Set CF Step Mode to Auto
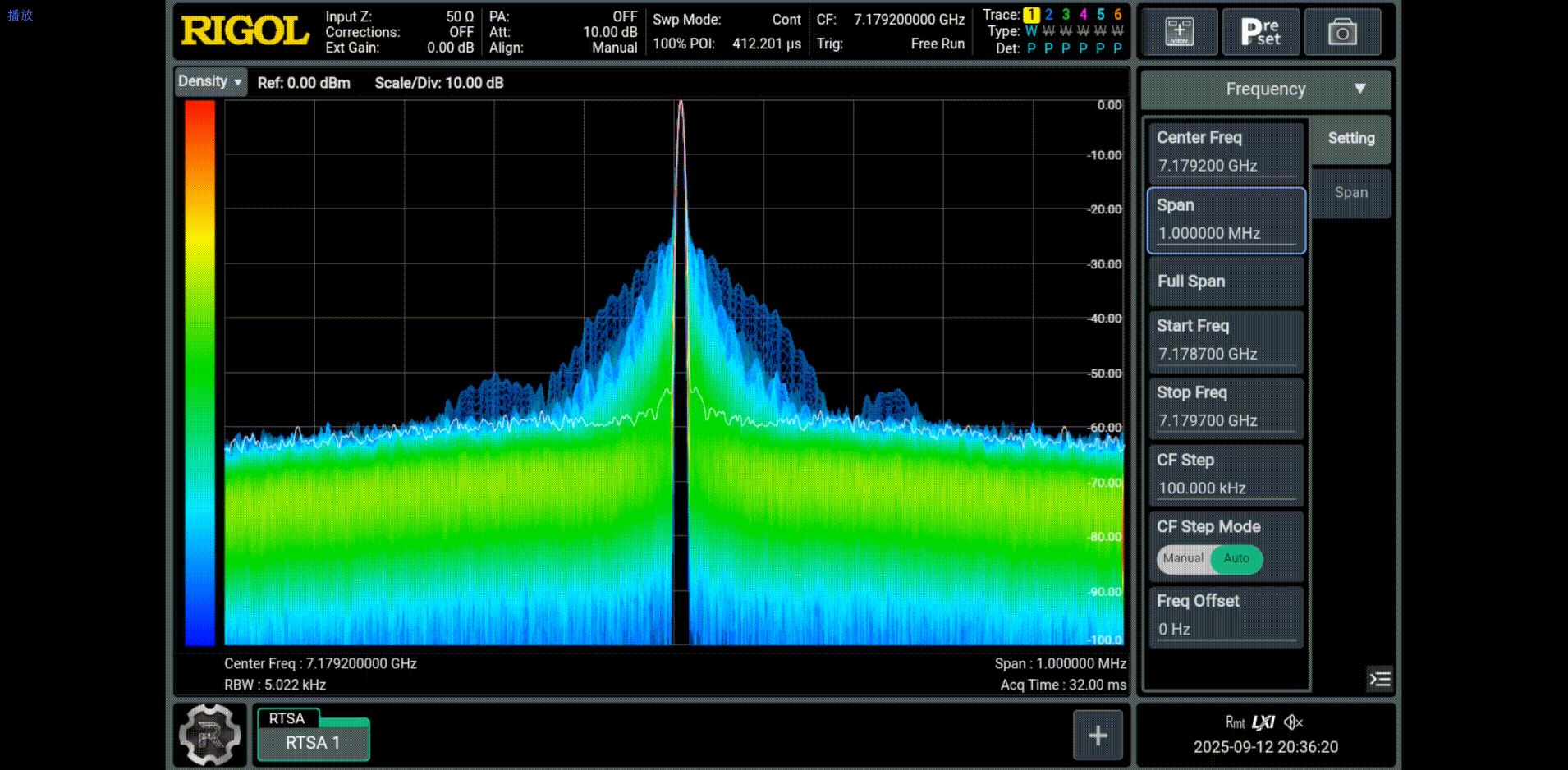 pyautogui.click(x=1236, y=559)
